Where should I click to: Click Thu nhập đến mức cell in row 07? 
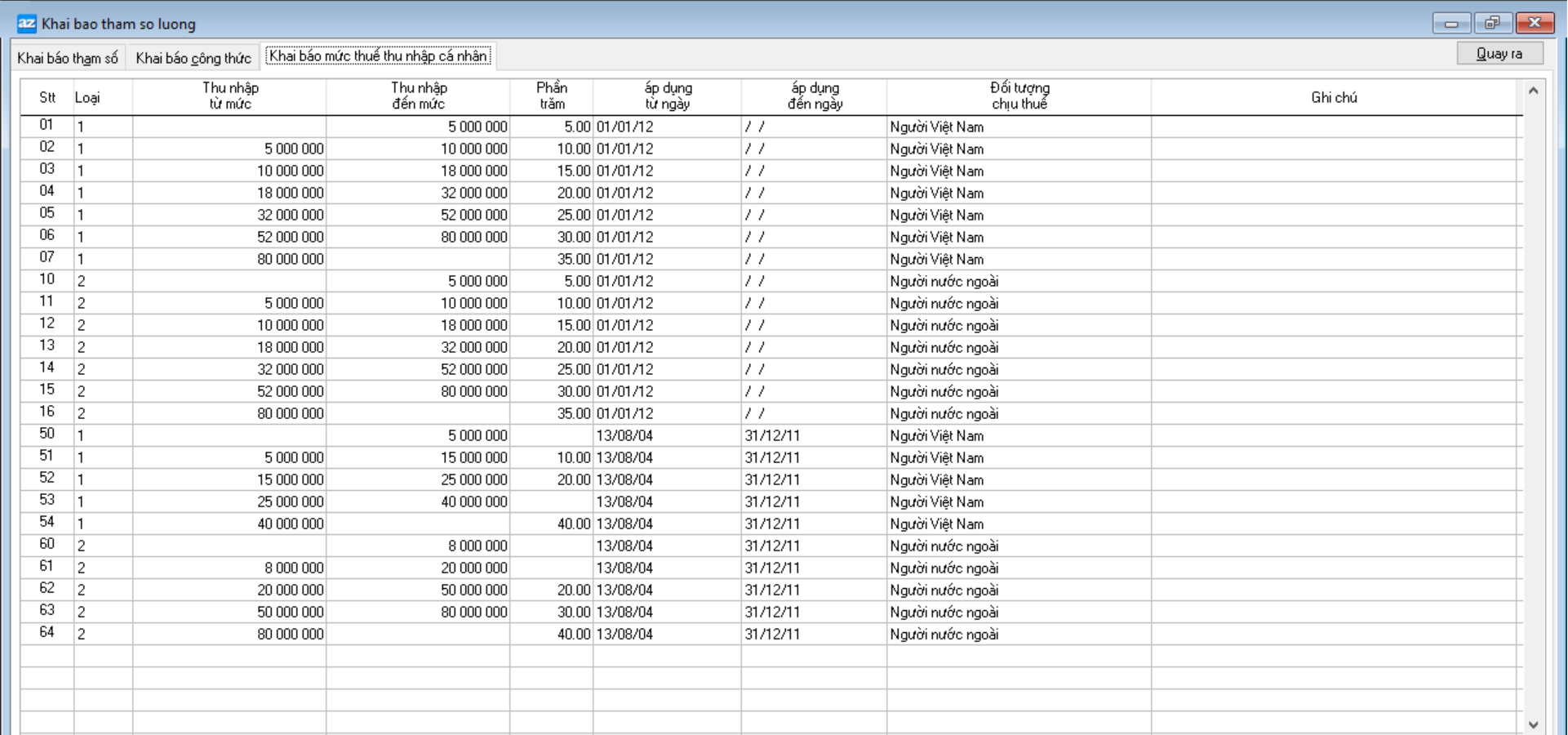[x=418, y=259]
